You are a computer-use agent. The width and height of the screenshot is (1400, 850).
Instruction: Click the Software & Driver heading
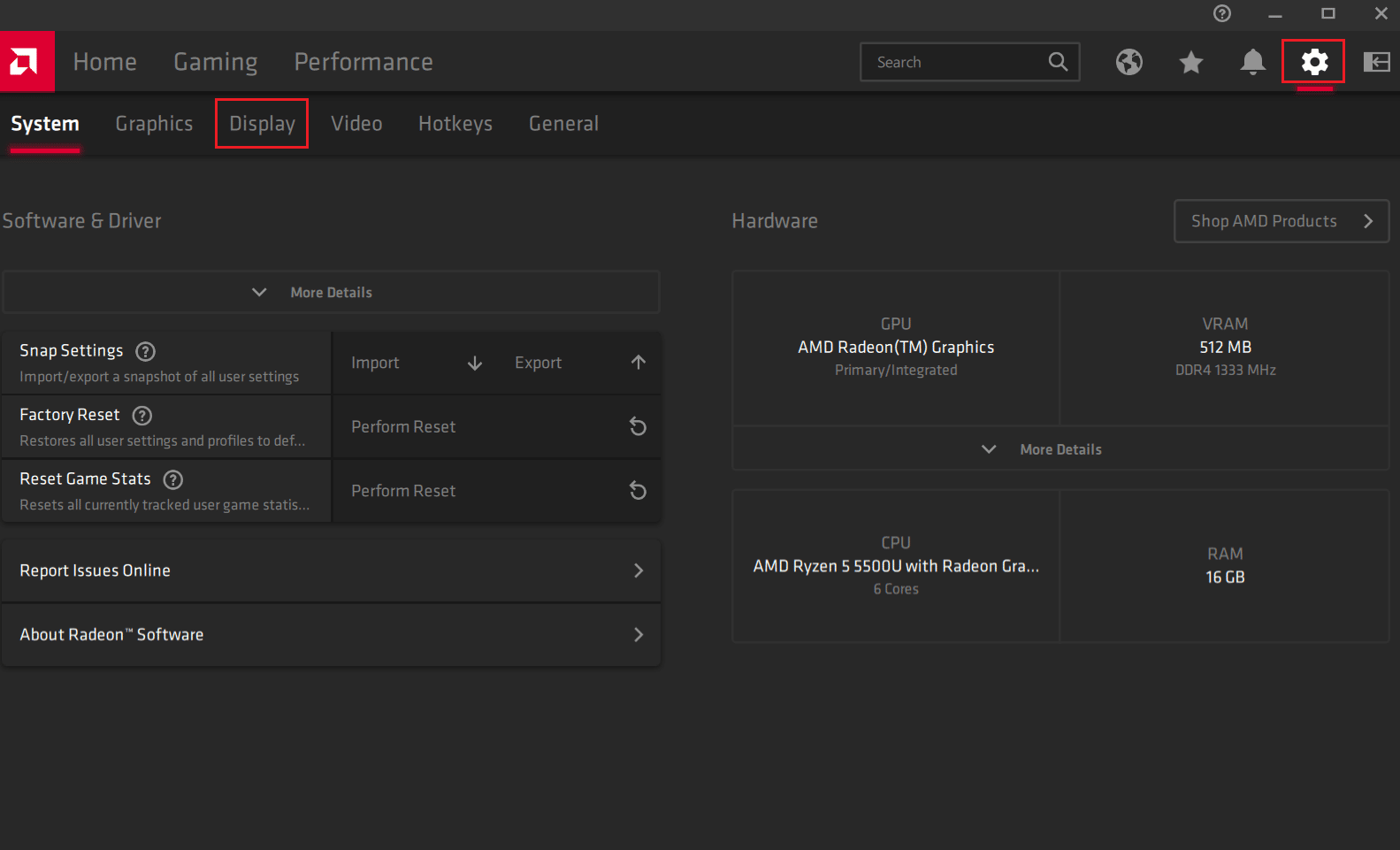tap(82, 221)
